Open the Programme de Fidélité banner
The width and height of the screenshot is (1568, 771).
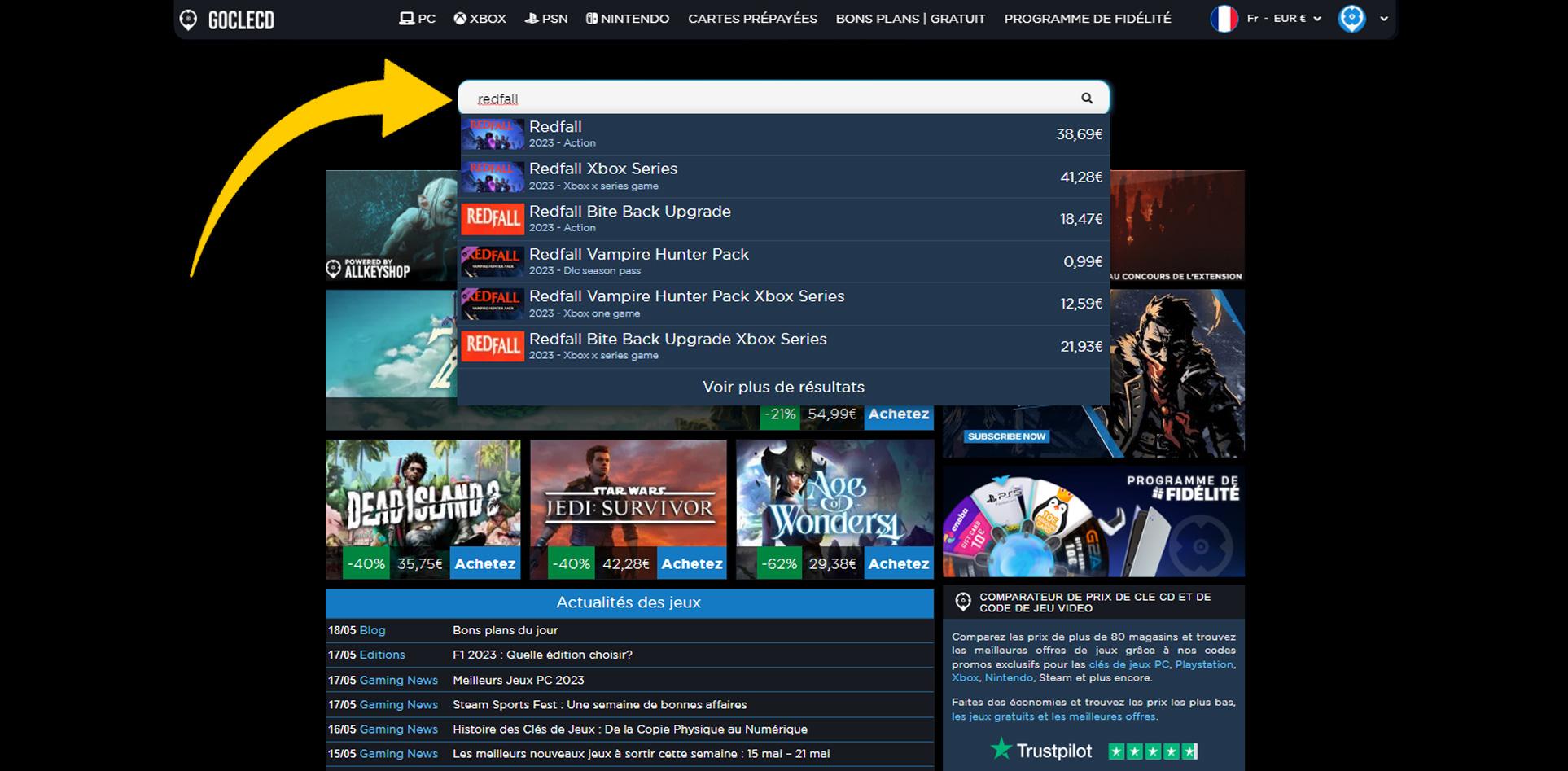tap(1093, 521)
